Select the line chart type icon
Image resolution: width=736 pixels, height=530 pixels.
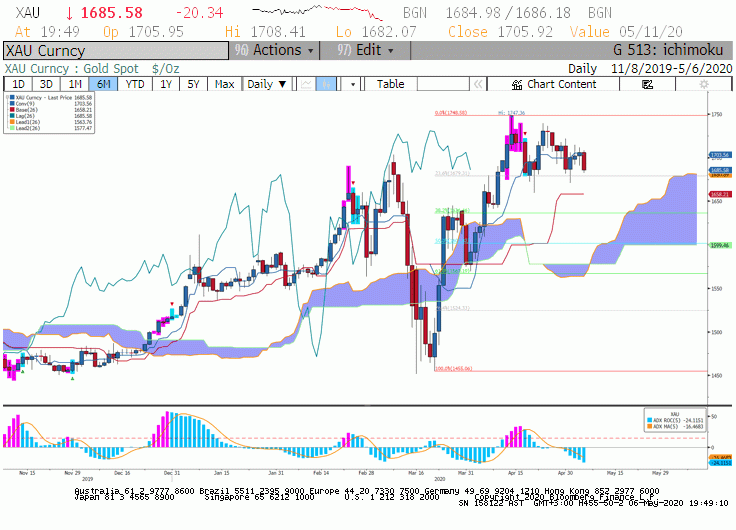(x=307, y=84)
